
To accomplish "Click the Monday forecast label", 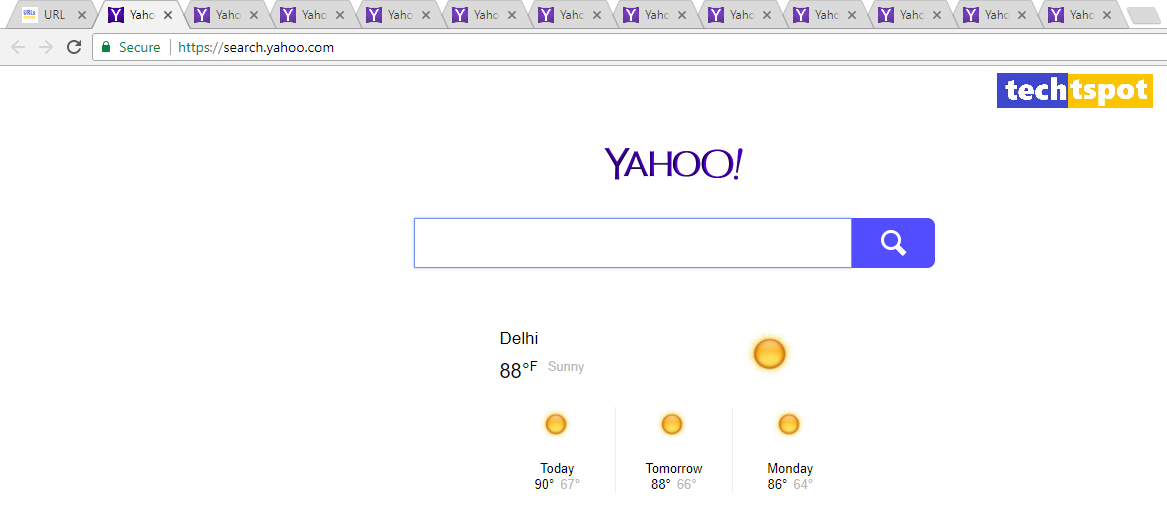I will (x=790, y=469).
